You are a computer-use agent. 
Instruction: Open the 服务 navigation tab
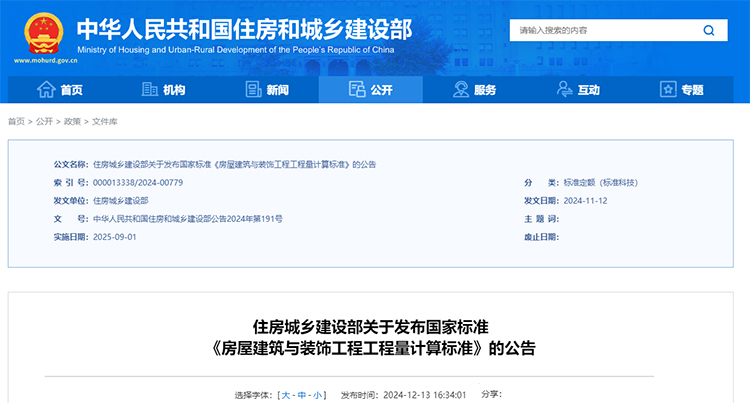coord(474,89)
